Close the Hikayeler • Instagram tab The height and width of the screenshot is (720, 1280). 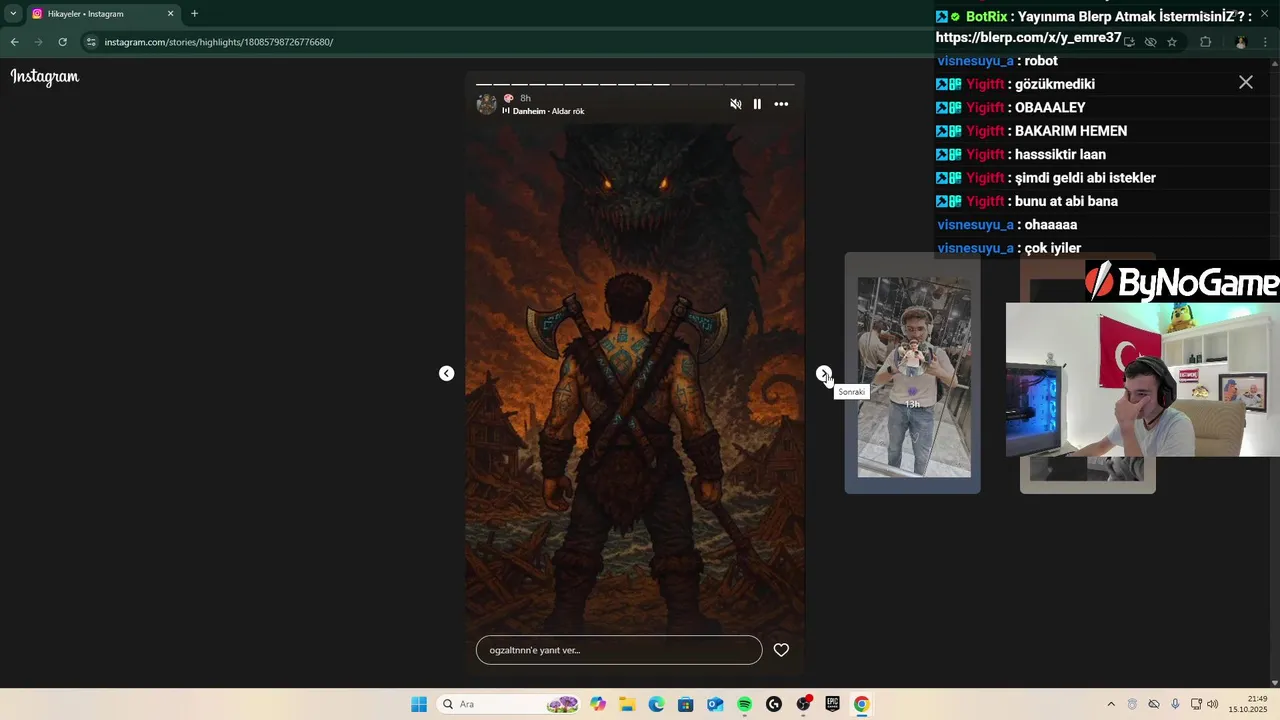(x=170, y=14)
